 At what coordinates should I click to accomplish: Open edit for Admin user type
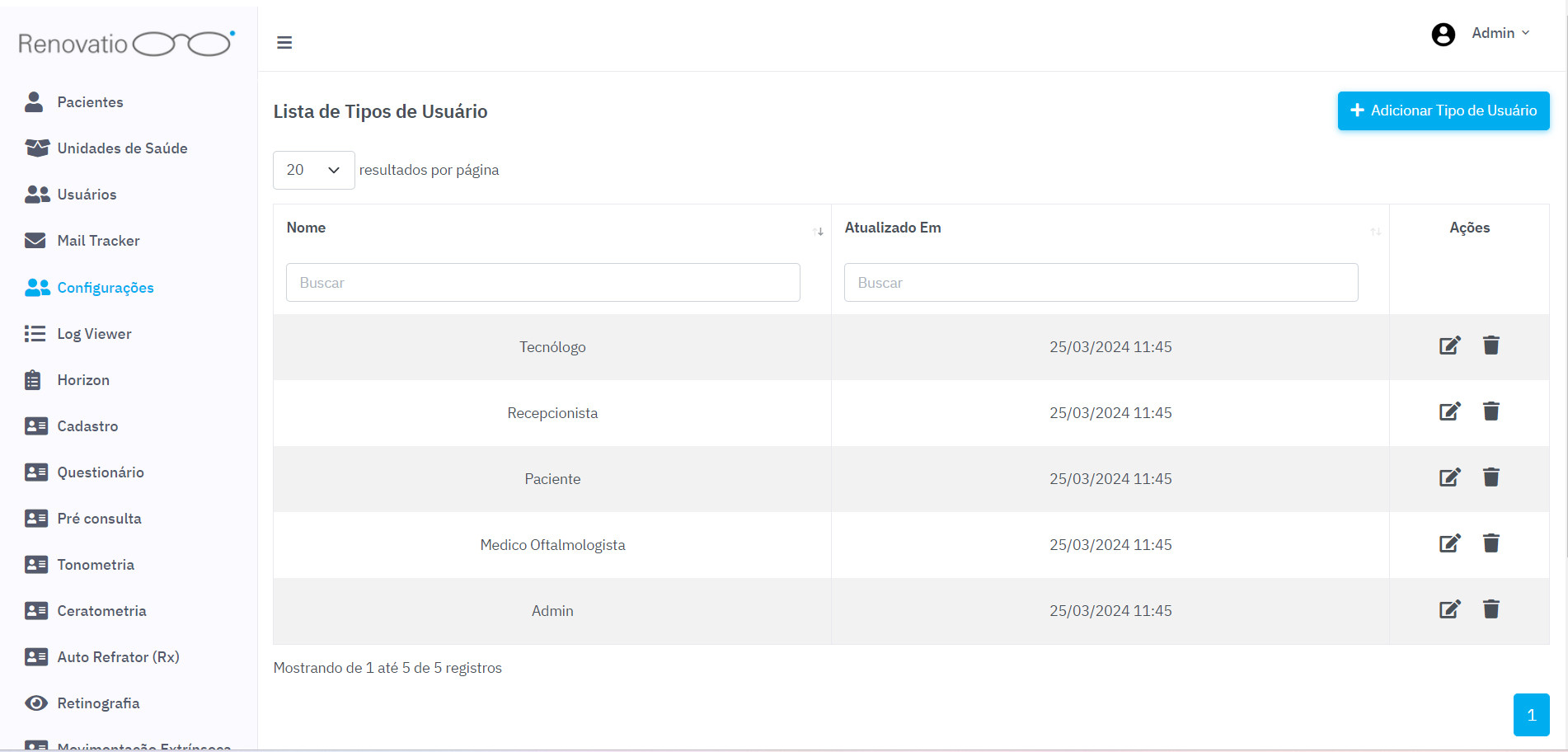click(1449, 609)
